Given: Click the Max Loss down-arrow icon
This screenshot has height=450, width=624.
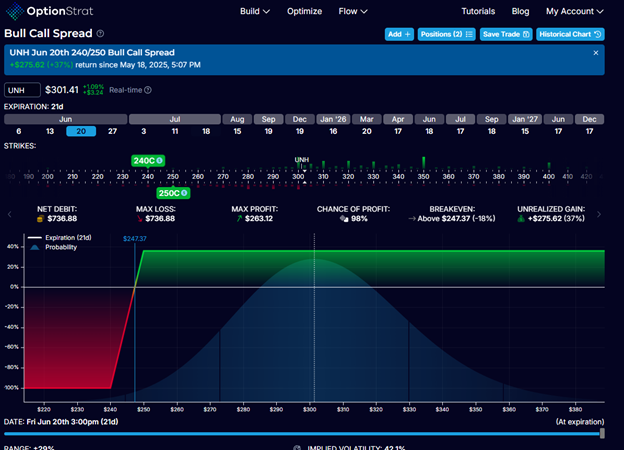Looking at the screenshot, I should (139, 219).
